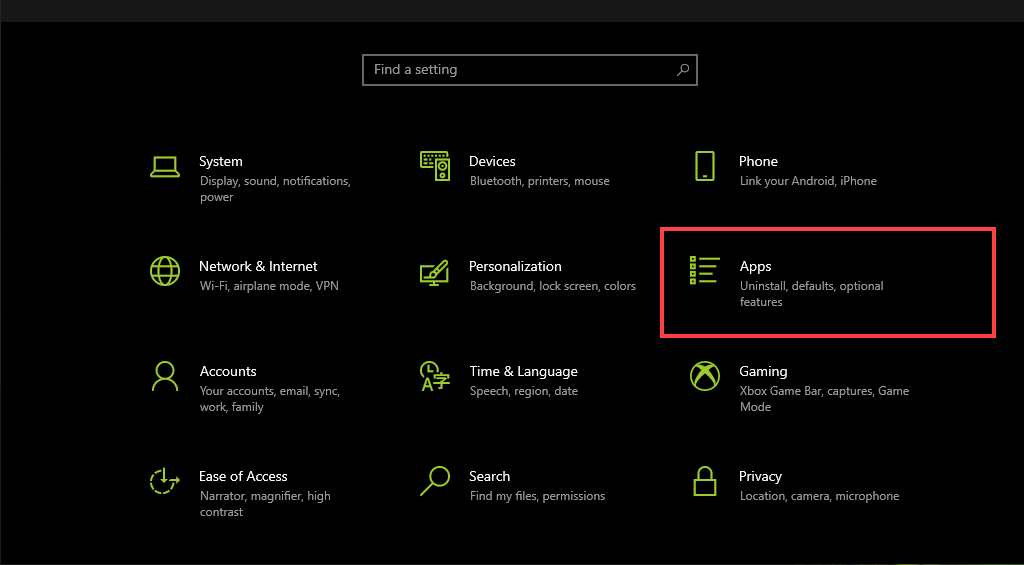Click the Gaming Xbox logo icon

[x=705, y=376]
